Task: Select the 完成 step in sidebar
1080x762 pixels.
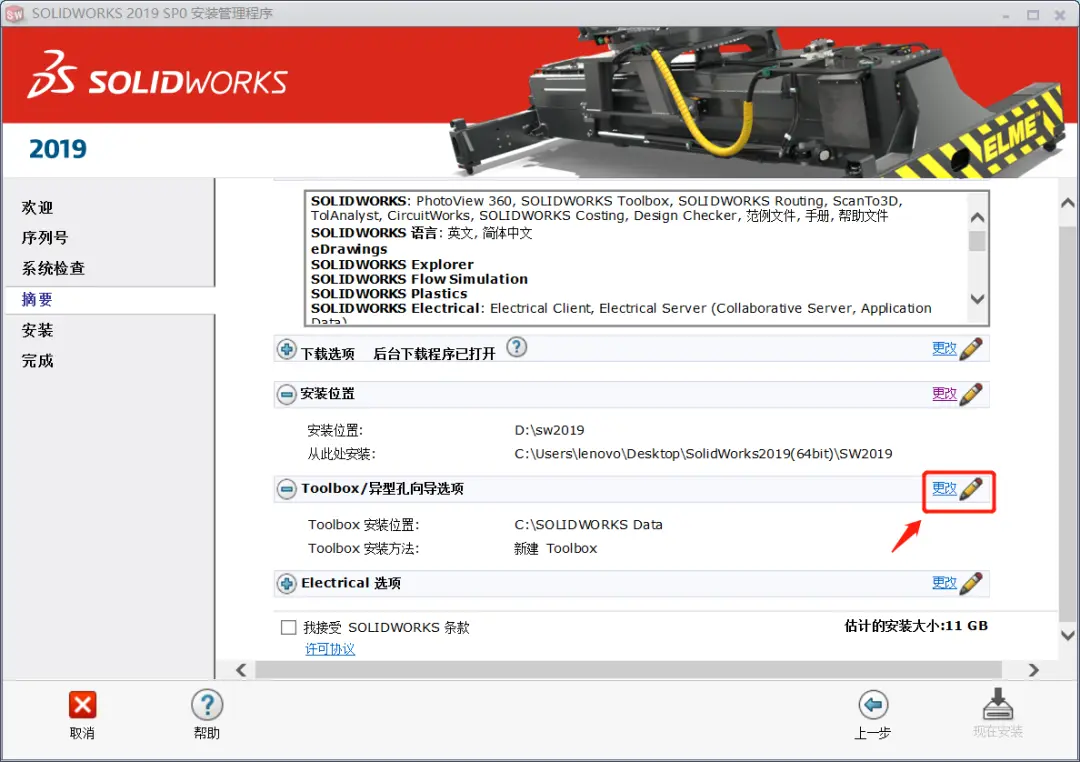Action: [x=37, y=360]
